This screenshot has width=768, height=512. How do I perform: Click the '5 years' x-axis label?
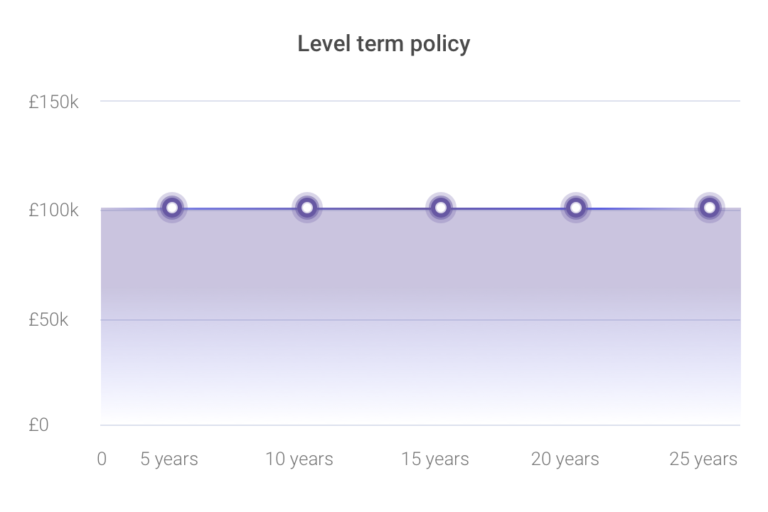(x=169, y=460)
